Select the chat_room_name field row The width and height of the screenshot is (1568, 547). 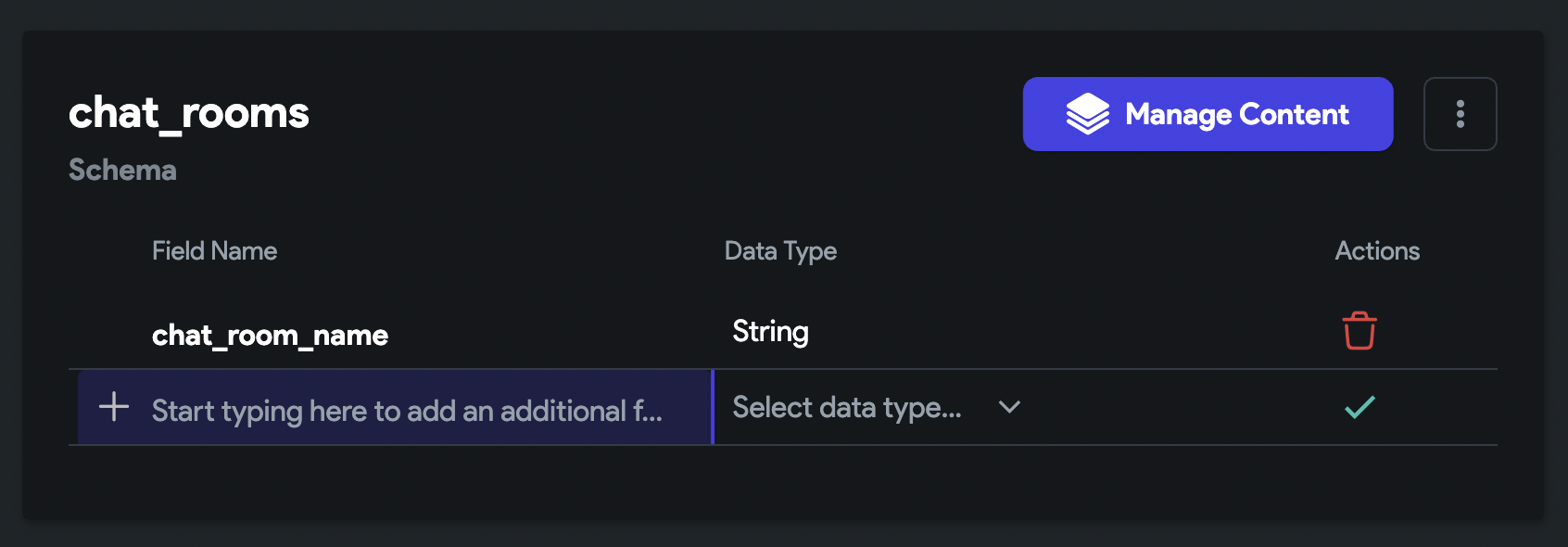(782, 332)
